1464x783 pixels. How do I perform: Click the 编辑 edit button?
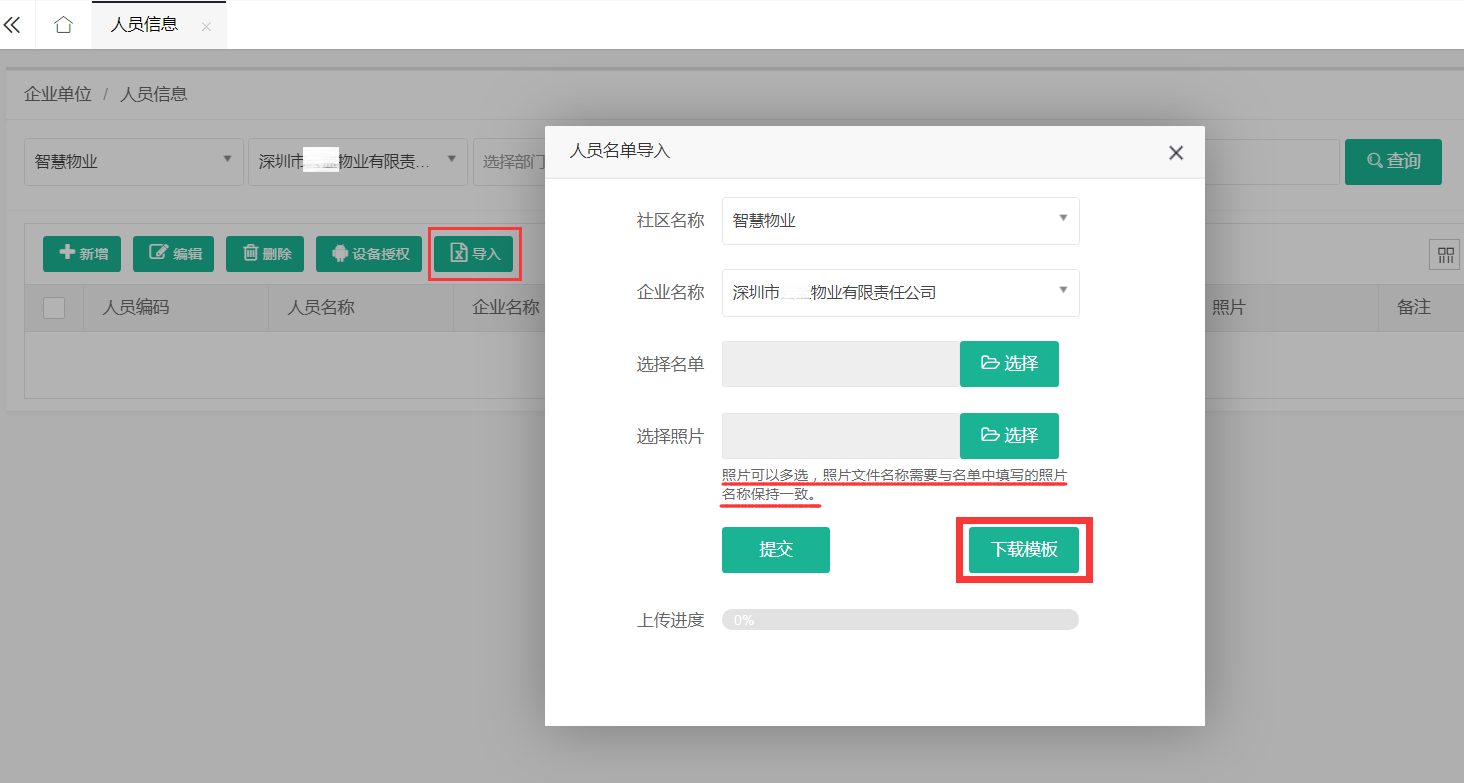pos(174,254)
